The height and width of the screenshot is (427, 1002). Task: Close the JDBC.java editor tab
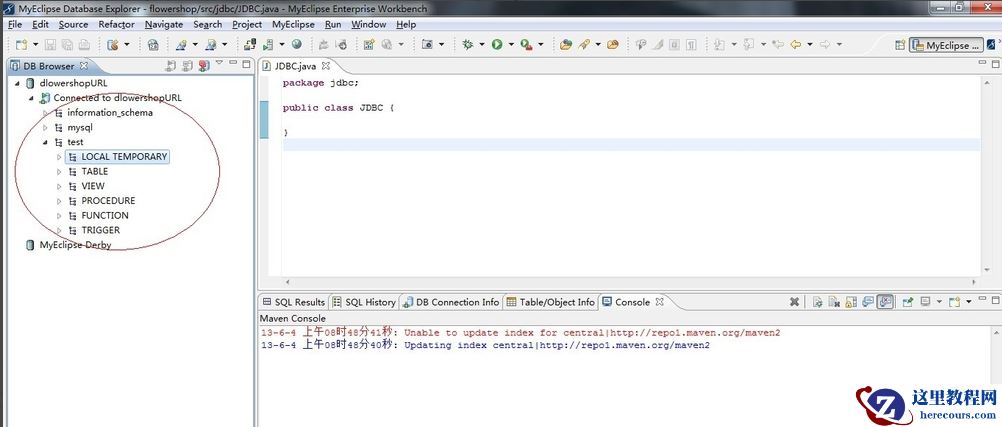(325, 66)
